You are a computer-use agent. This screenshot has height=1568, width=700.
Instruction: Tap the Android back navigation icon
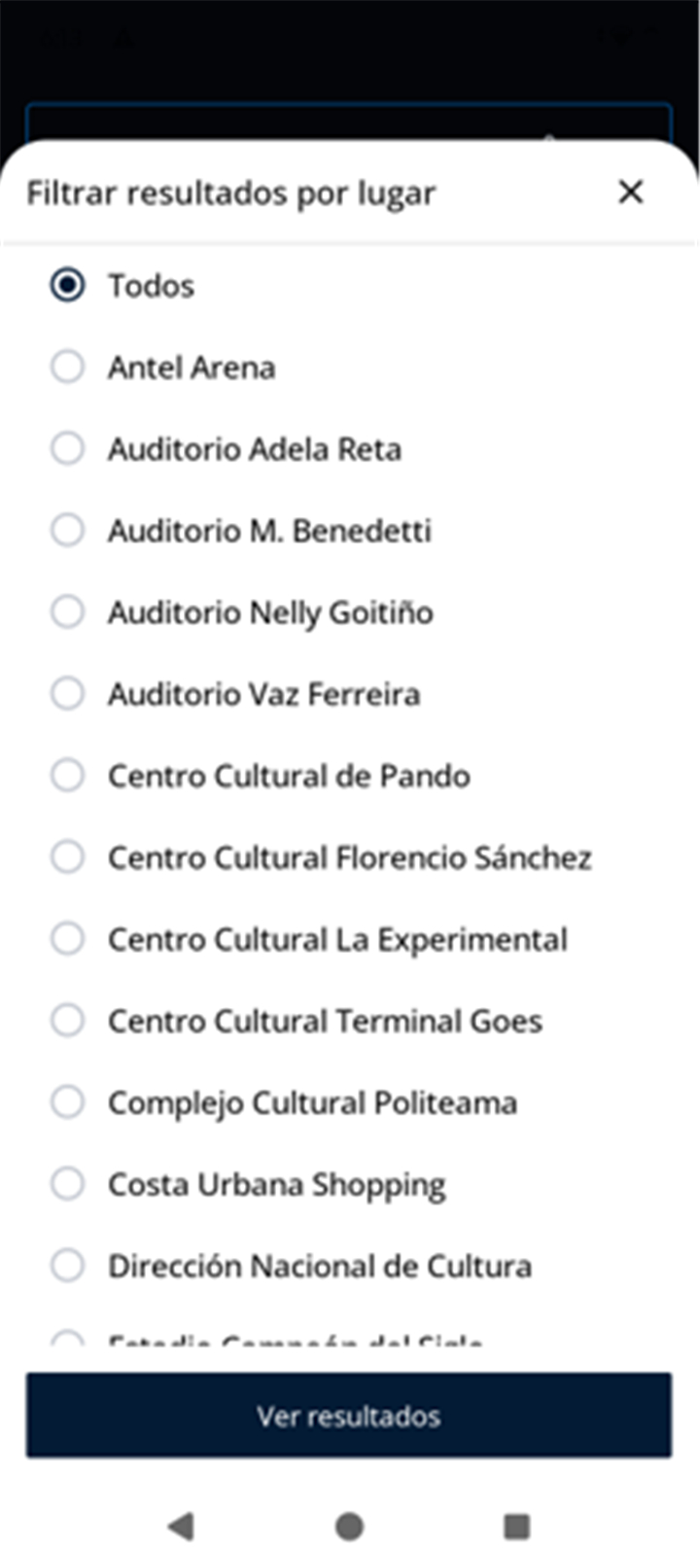(182, 1526)
